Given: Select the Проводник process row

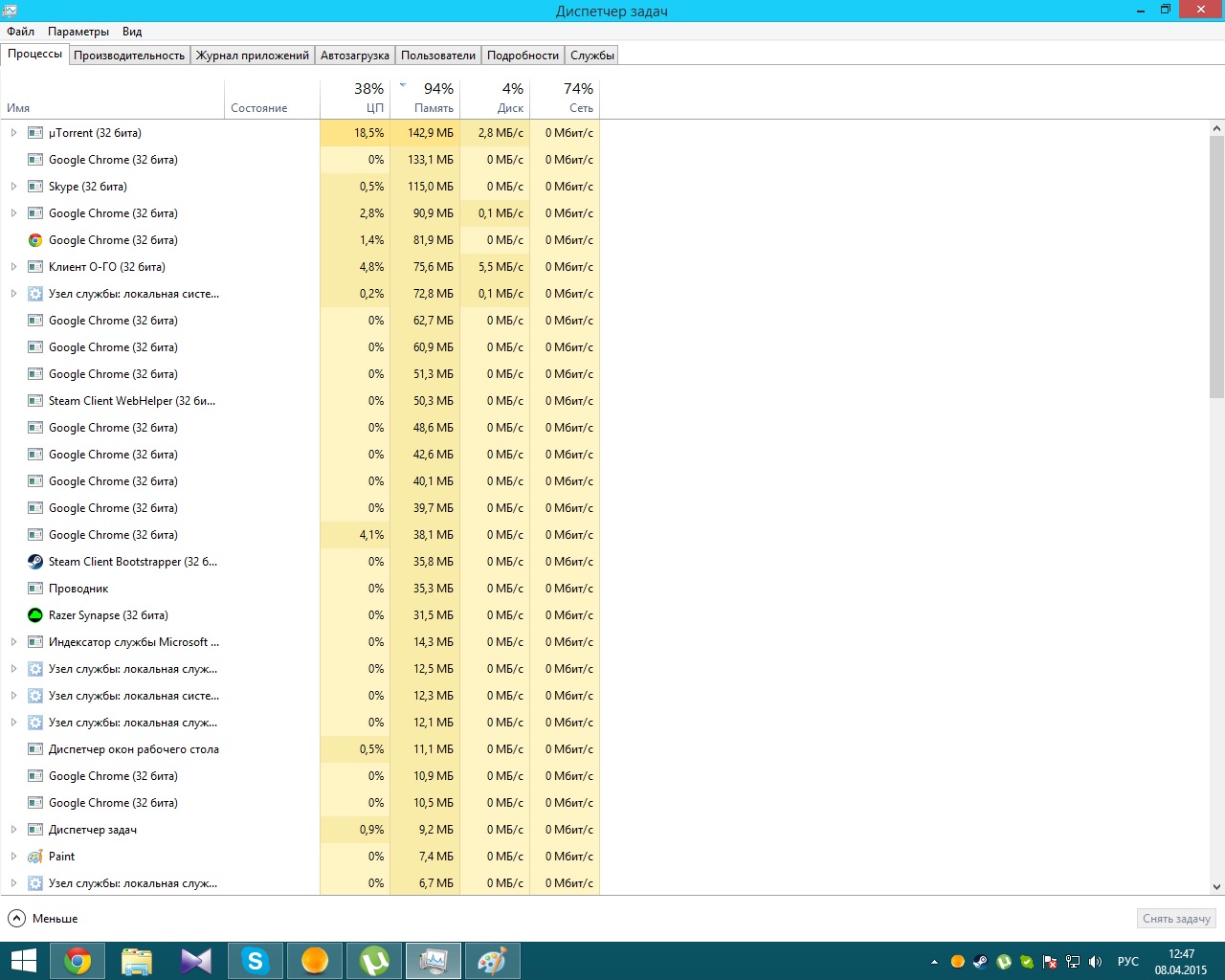Looking at the screenshot, I should point(300,589).
